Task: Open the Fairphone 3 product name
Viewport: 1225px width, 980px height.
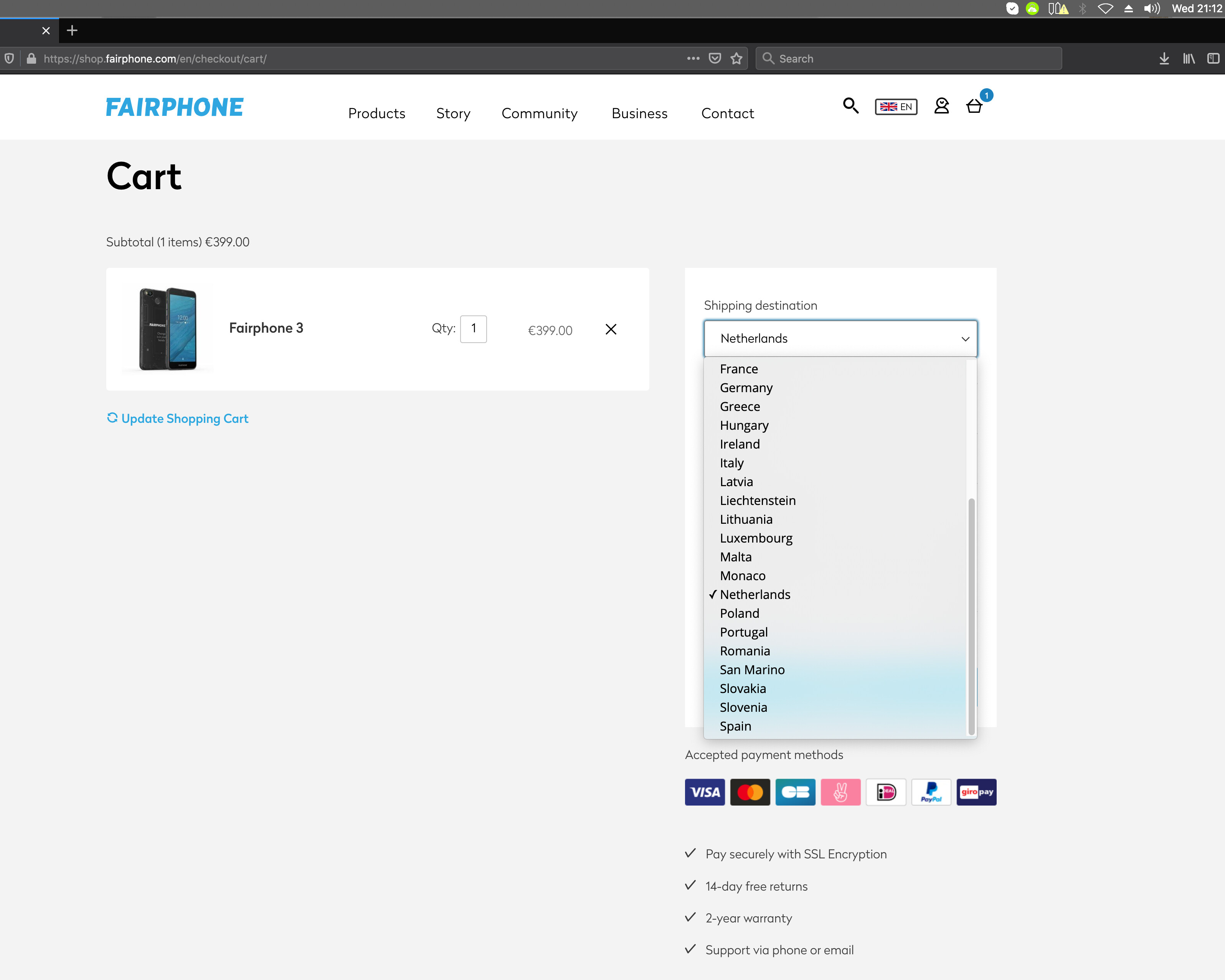Action: pos(266,328)
